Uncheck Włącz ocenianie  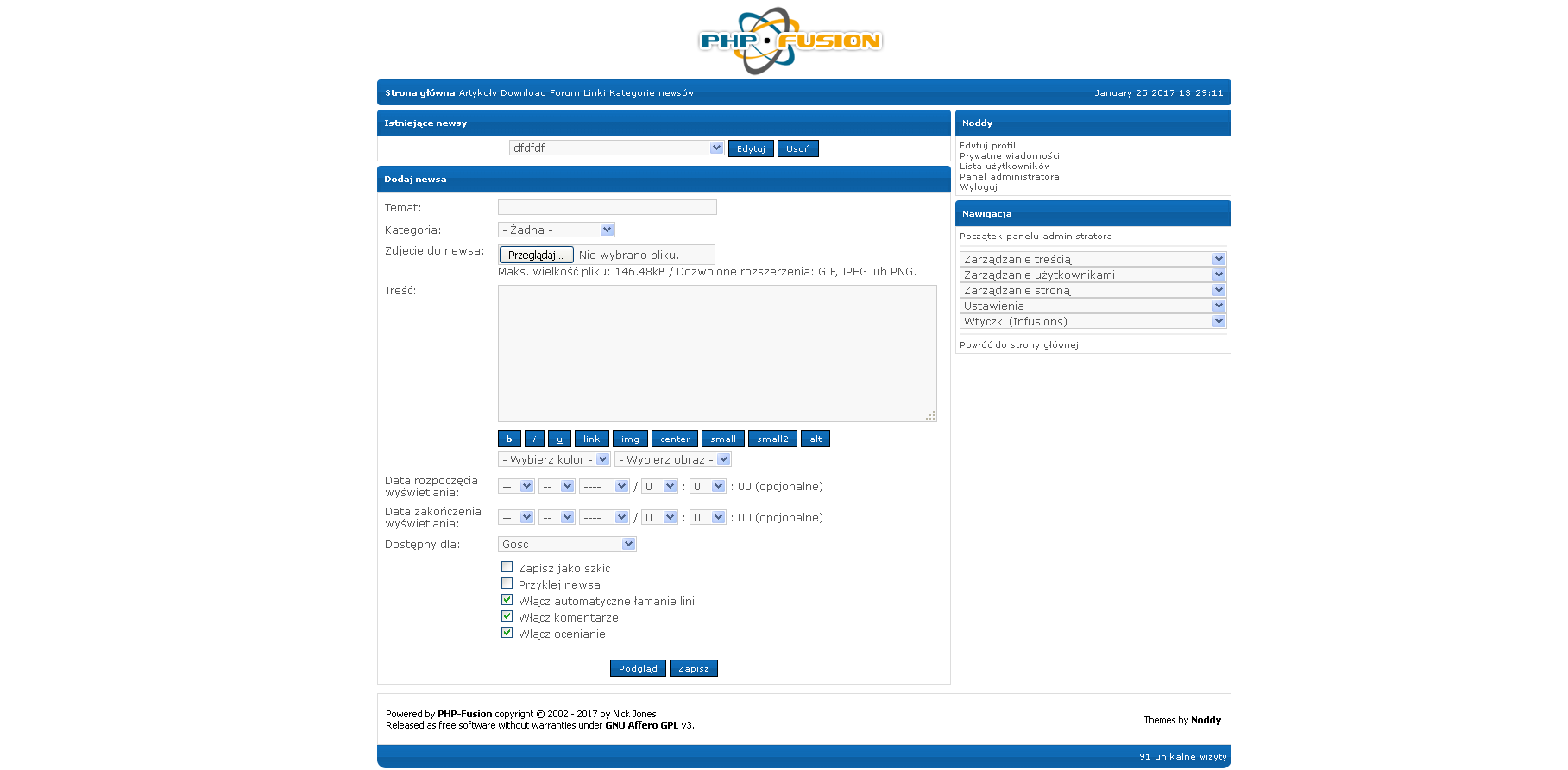pos(507,633)
